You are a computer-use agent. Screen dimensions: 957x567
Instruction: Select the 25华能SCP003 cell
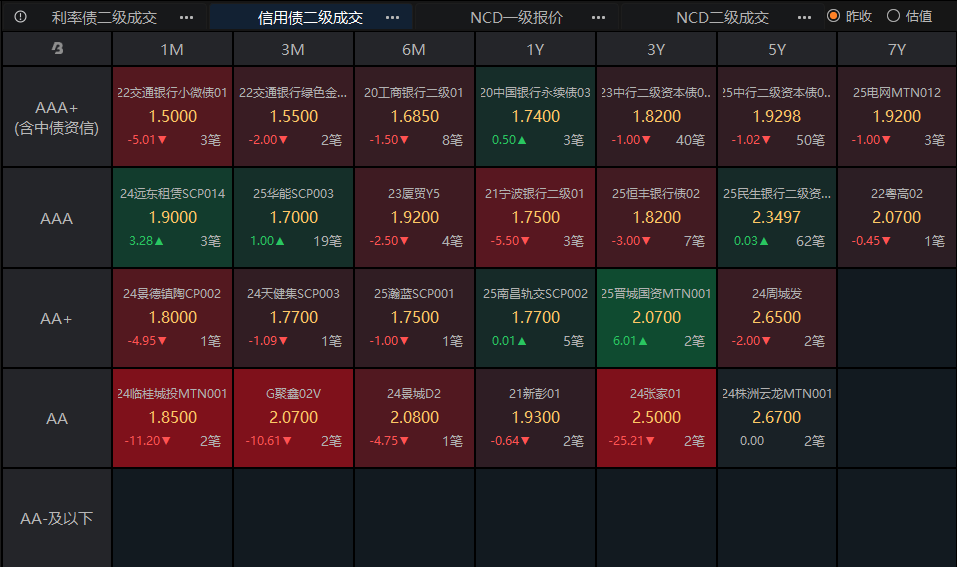point(293,218)
